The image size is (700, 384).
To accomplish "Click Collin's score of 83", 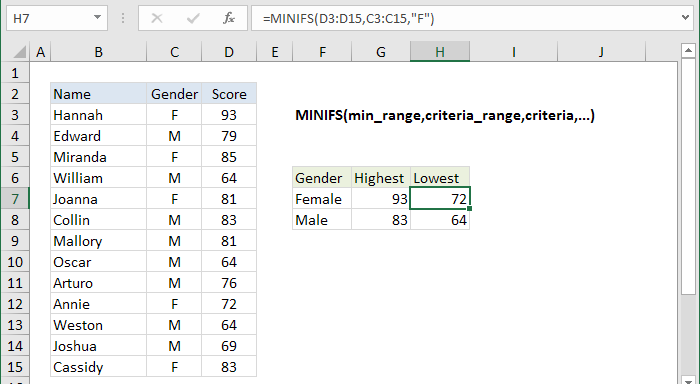I will coord(229,220).
